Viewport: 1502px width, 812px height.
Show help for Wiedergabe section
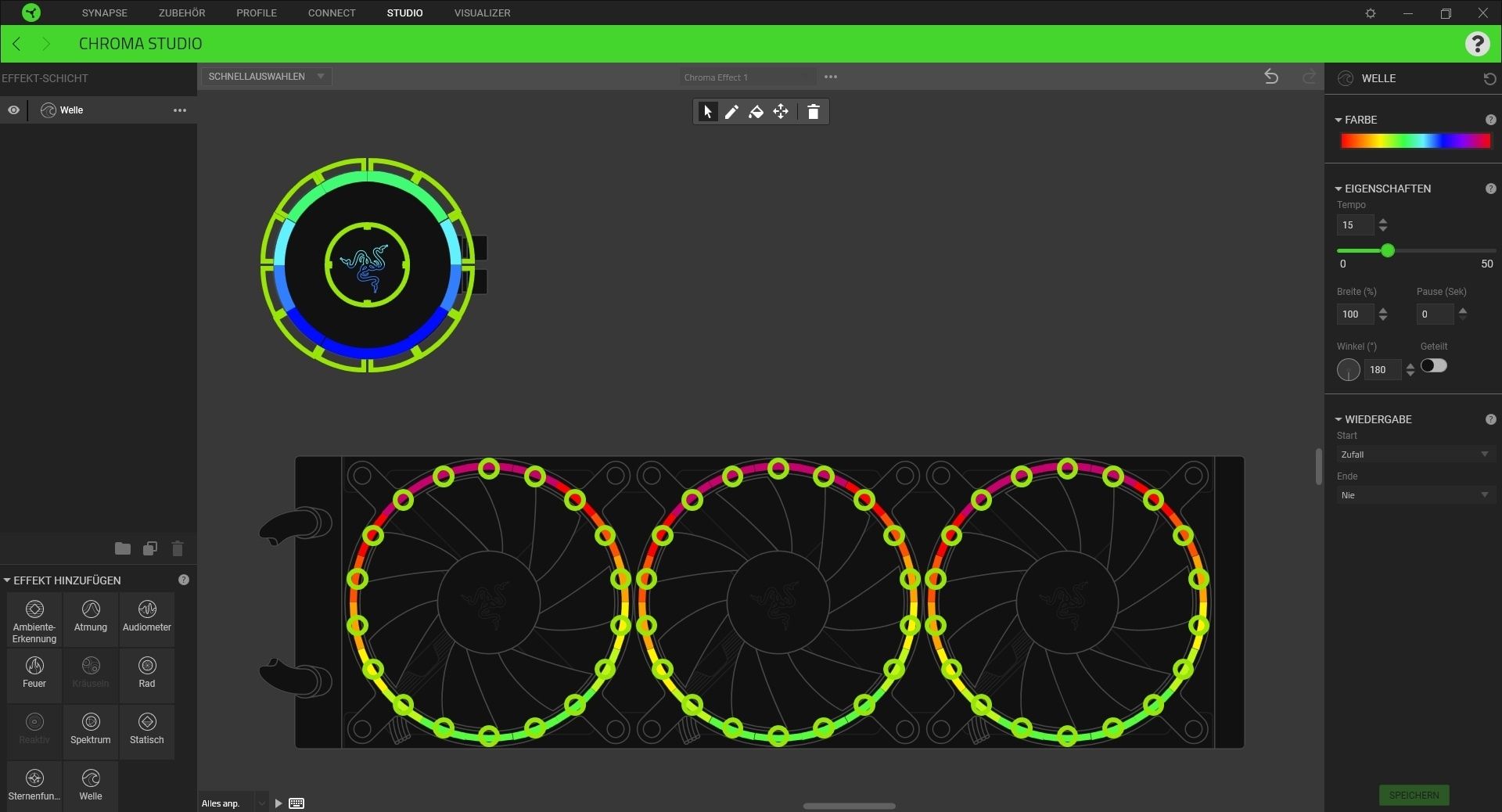tap(1490, 419)
